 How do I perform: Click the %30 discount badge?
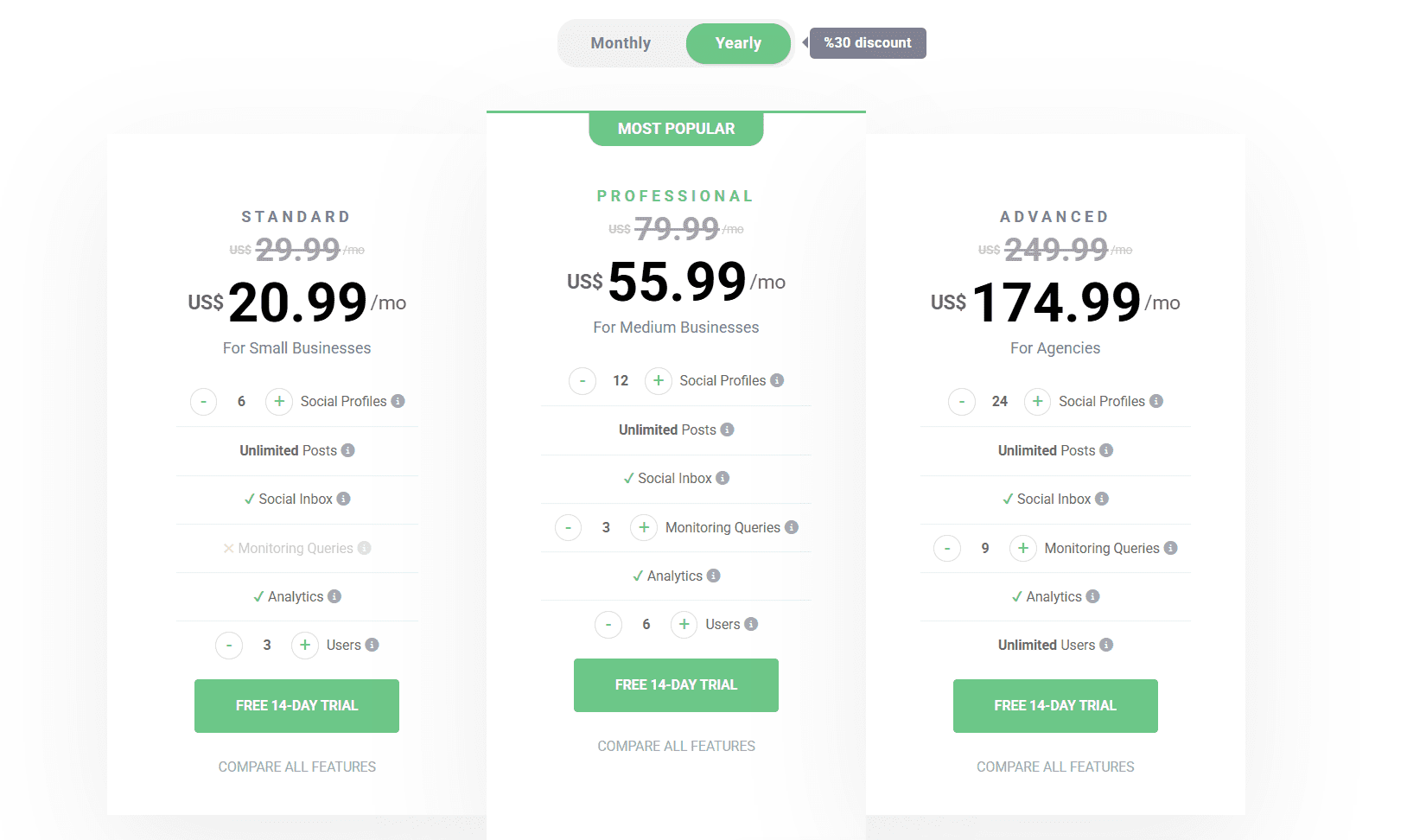click(867, 42)
